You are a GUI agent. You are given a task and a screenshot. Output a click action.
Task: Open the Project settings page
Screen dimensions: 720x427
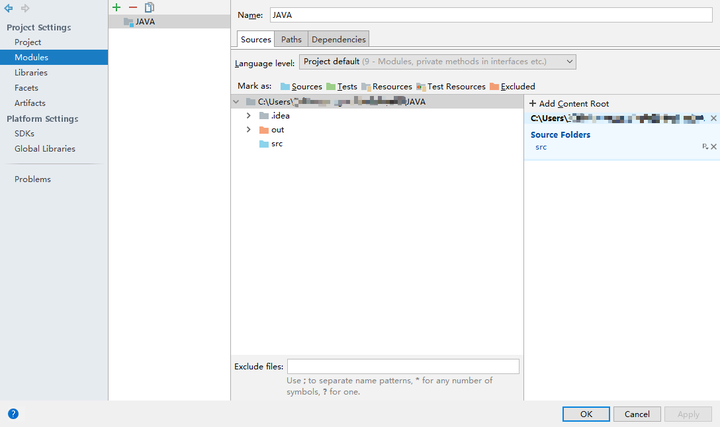point(28,42)
